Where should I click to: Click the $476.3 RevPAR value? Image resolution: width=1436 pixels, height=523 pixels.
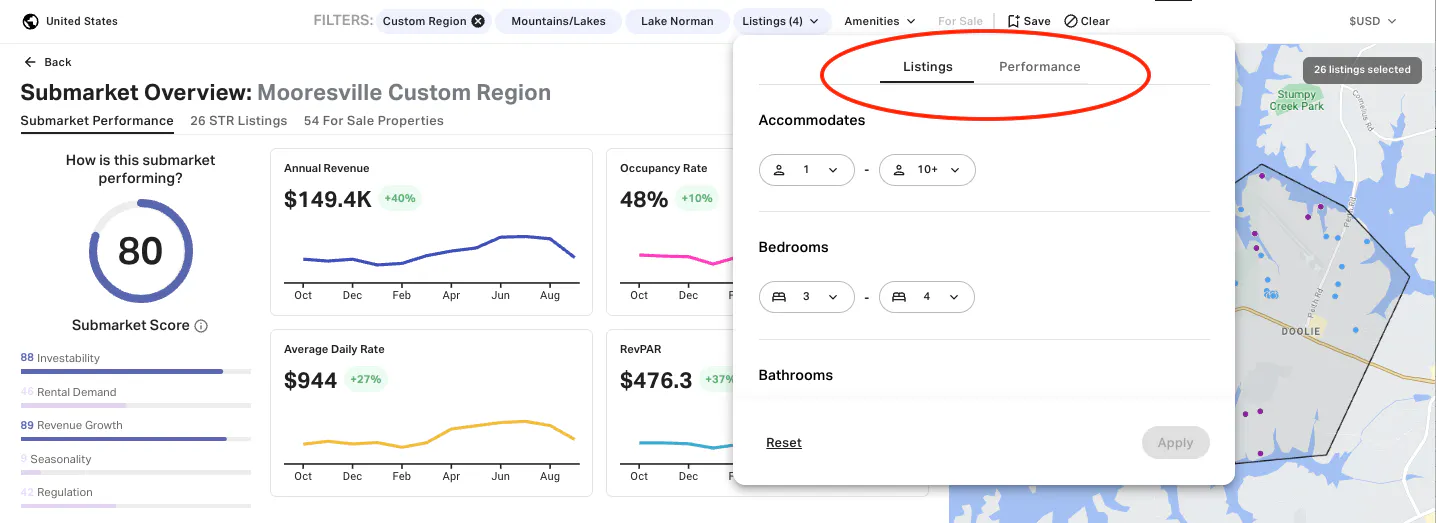(656, 380)
